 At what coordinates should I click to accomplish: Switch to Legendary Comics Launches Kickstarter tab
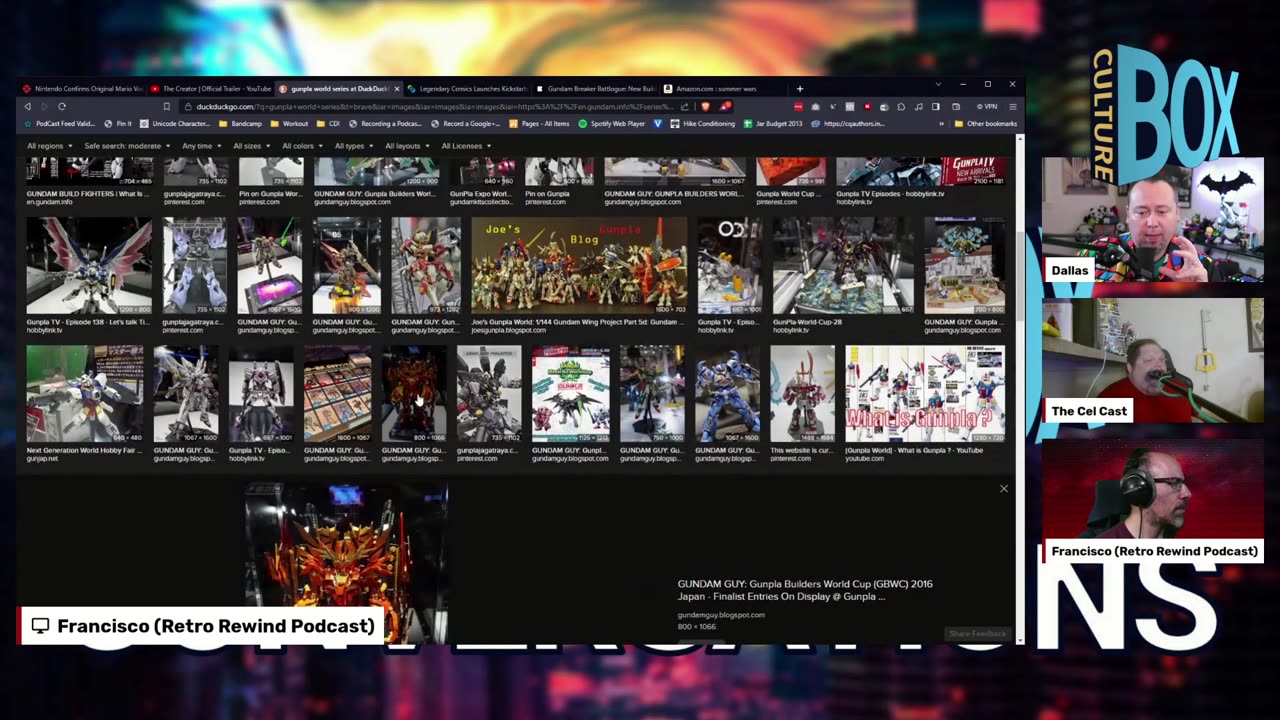tap(467, 88)
